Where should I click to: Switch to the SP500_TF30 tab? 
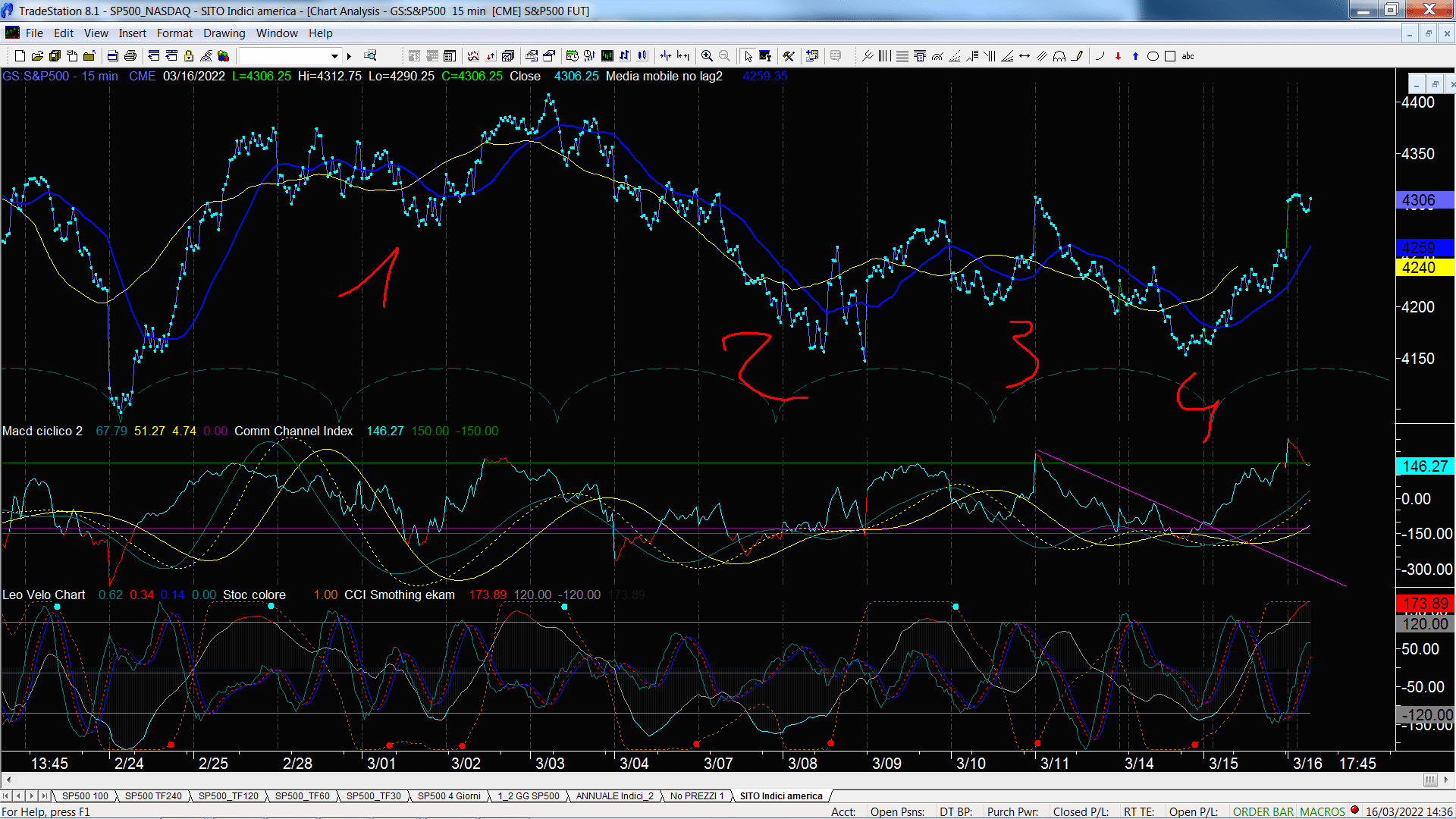pyautogui.click(x=374, y=796)
